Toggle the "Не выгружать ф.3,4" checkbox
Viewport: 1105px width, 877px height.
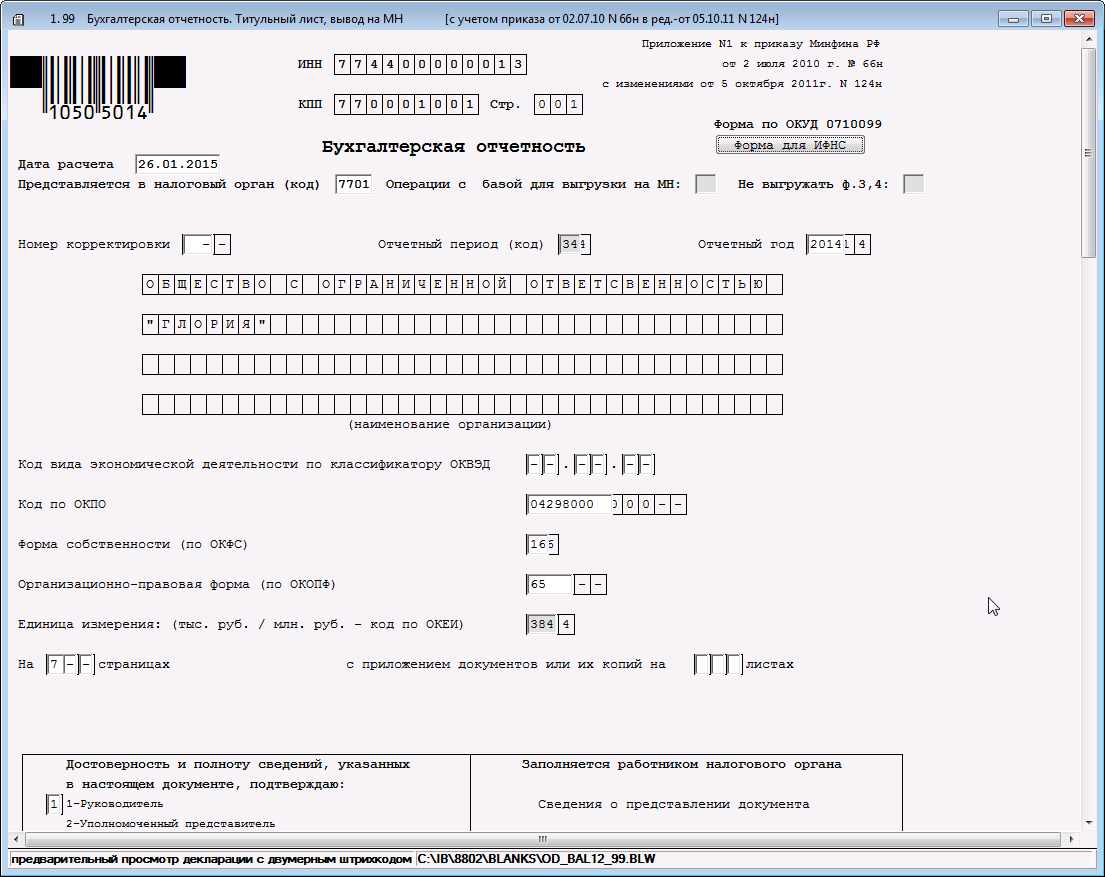[913, 184]
